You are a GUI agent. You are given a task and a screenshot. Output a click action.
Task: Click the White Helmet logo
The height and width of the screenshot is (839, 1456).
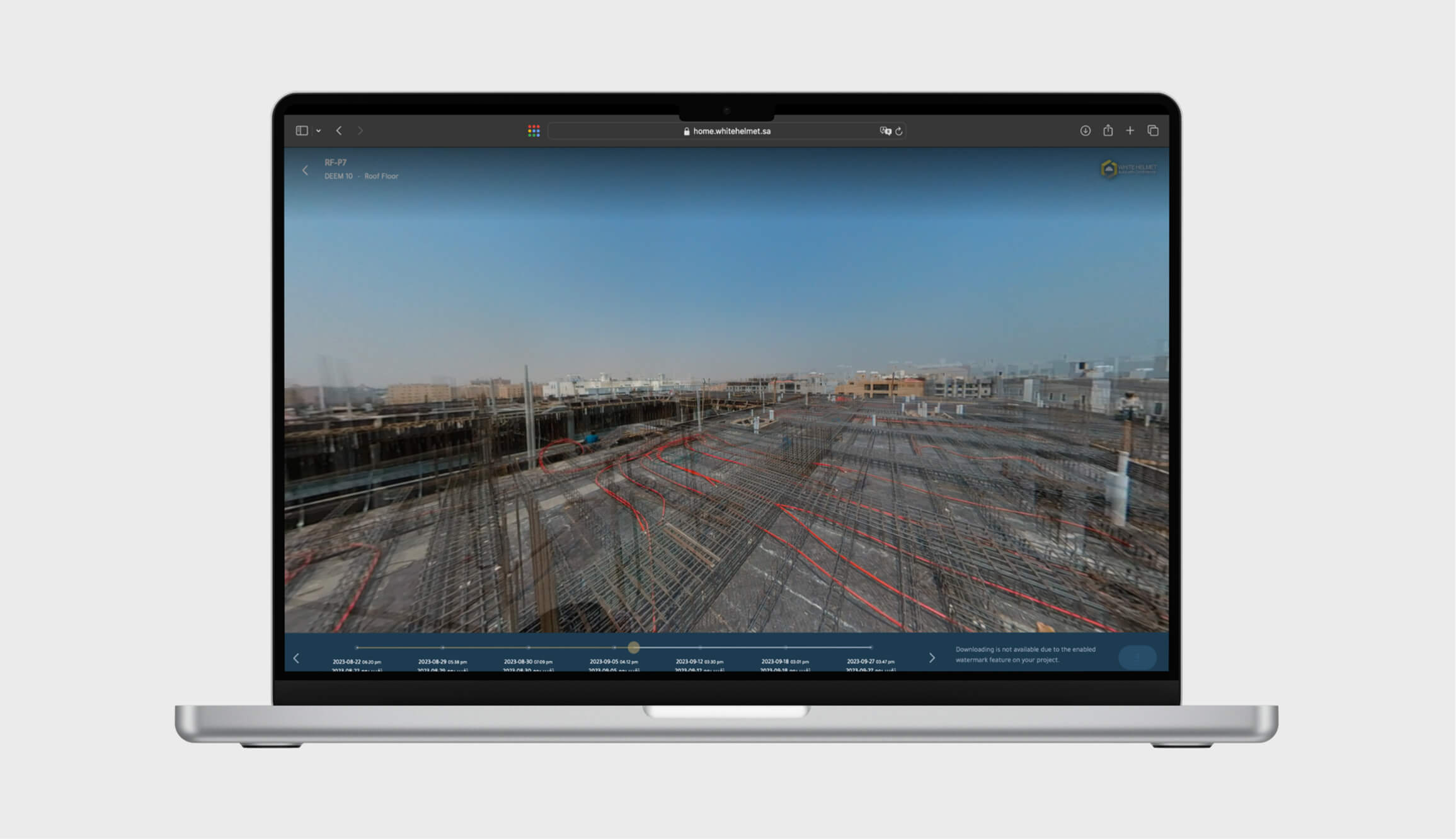(x=1128, y=169)
